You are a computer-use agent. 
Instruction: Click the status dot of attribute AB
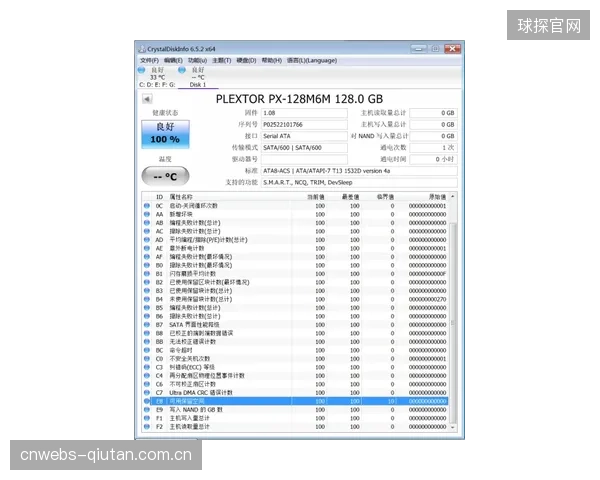point(147,223)
